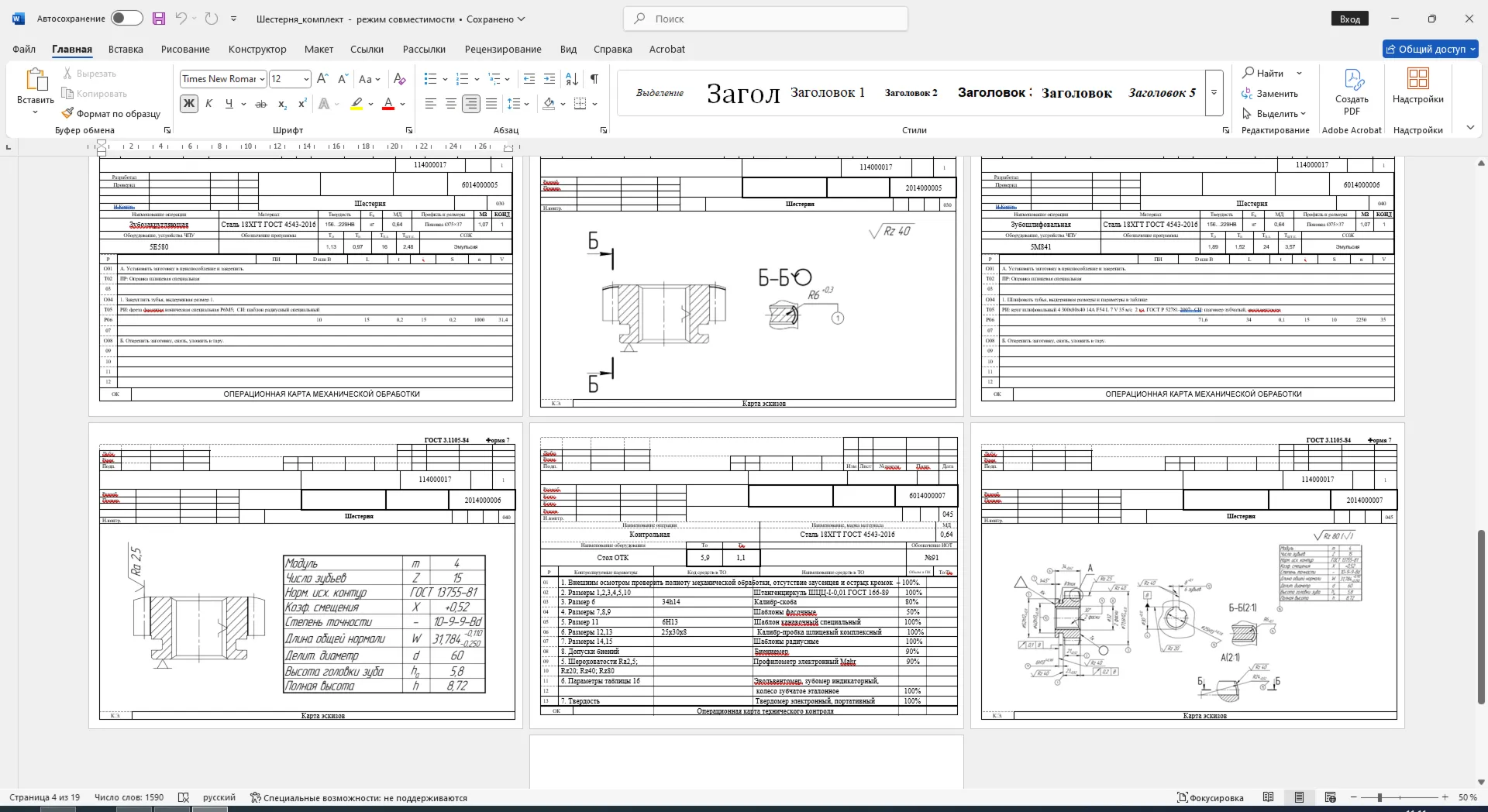This screenshot has width=1488, height=812.
Task: Click the center alignment icon
Action: 450,104
